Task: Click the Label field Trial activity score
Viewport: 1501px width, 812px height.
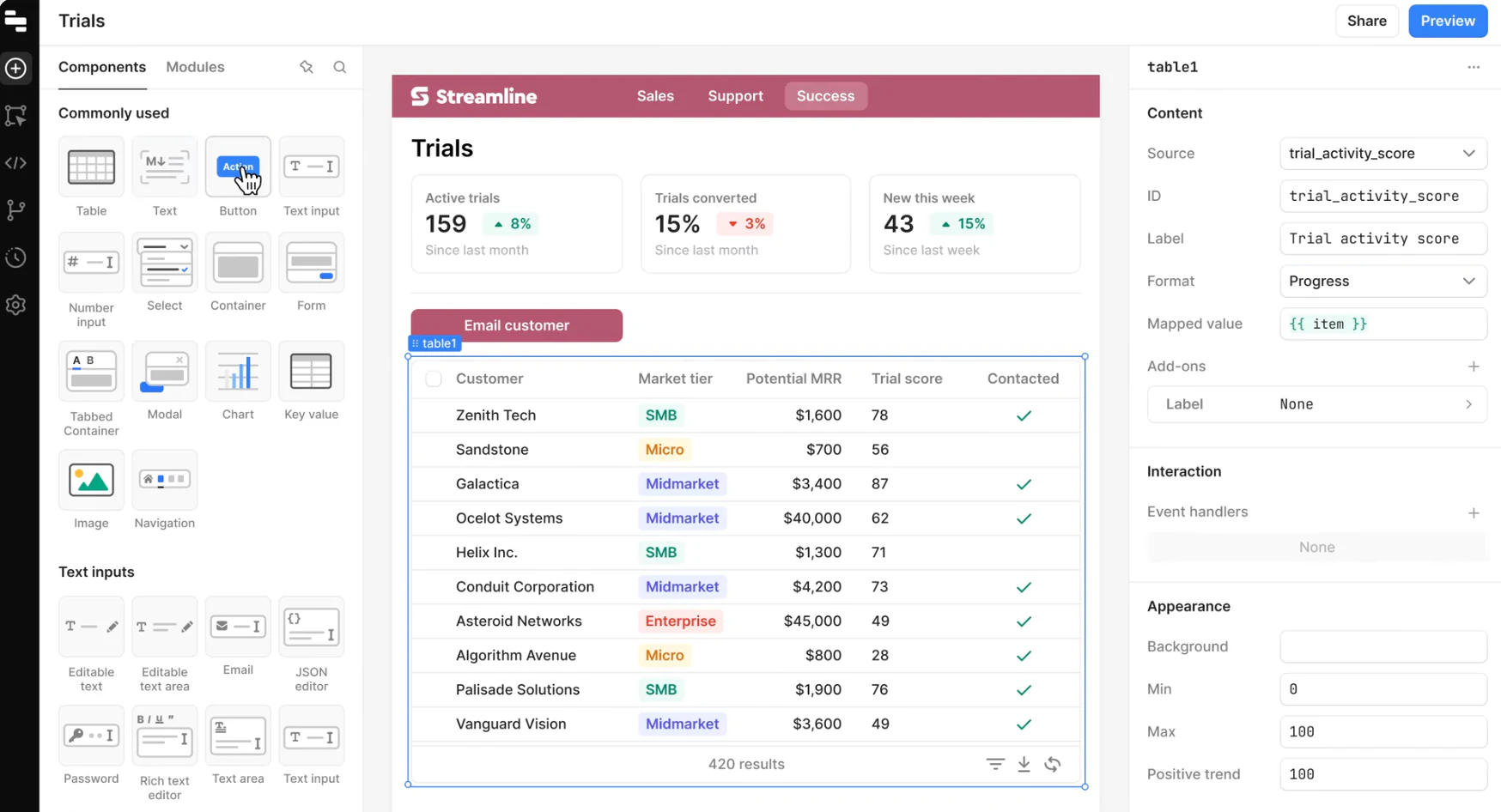Action: [x=1383, y=239]
